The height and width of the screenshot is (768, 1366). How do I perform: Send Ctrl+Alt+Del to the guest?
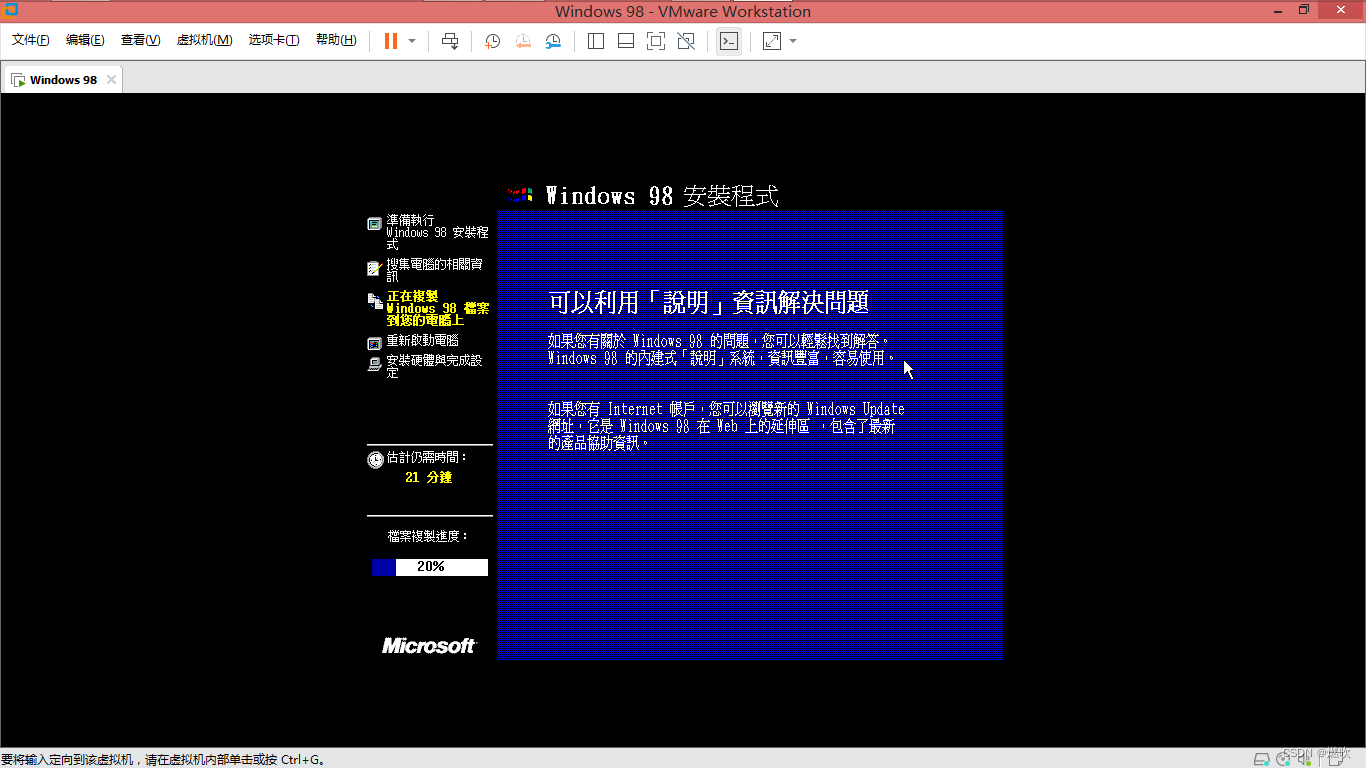(x=450, y=41)
